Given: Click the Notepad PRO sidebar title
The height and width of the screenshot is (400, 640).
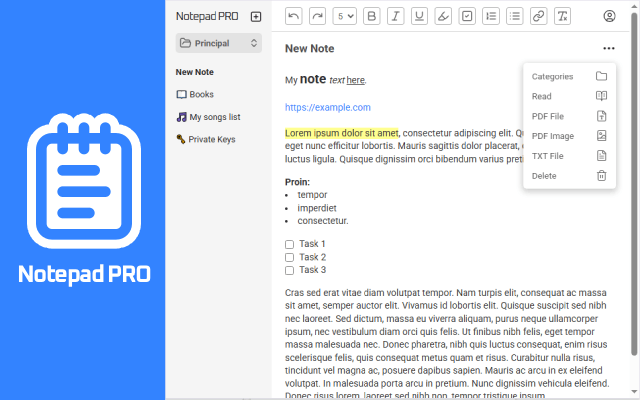Looking at the screenshot, I should [207, 16].
